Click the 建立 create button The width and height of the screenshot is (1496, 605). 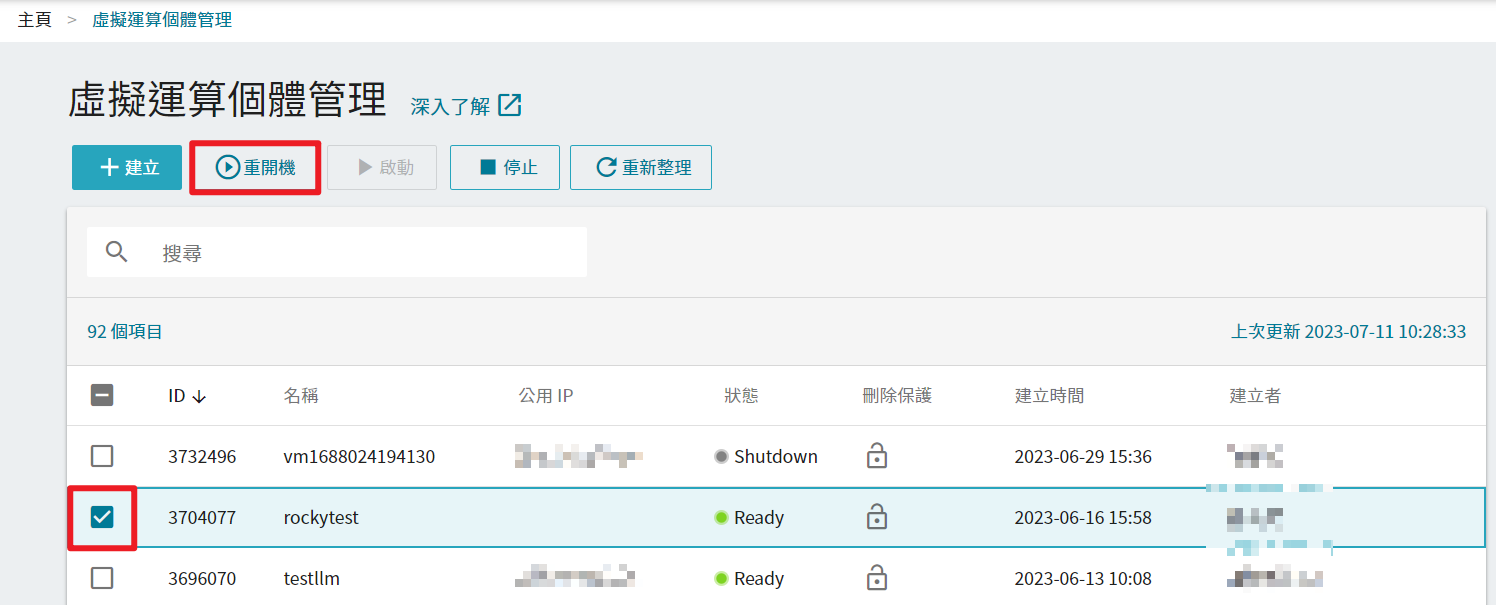pyautogui.click(x=127, y=167)
